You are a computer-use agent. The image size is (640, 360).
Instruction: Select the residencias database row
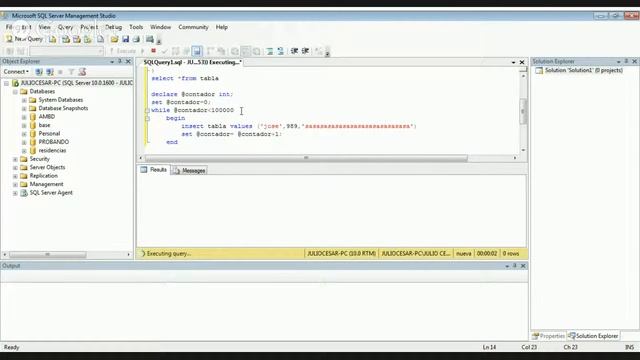52,151
